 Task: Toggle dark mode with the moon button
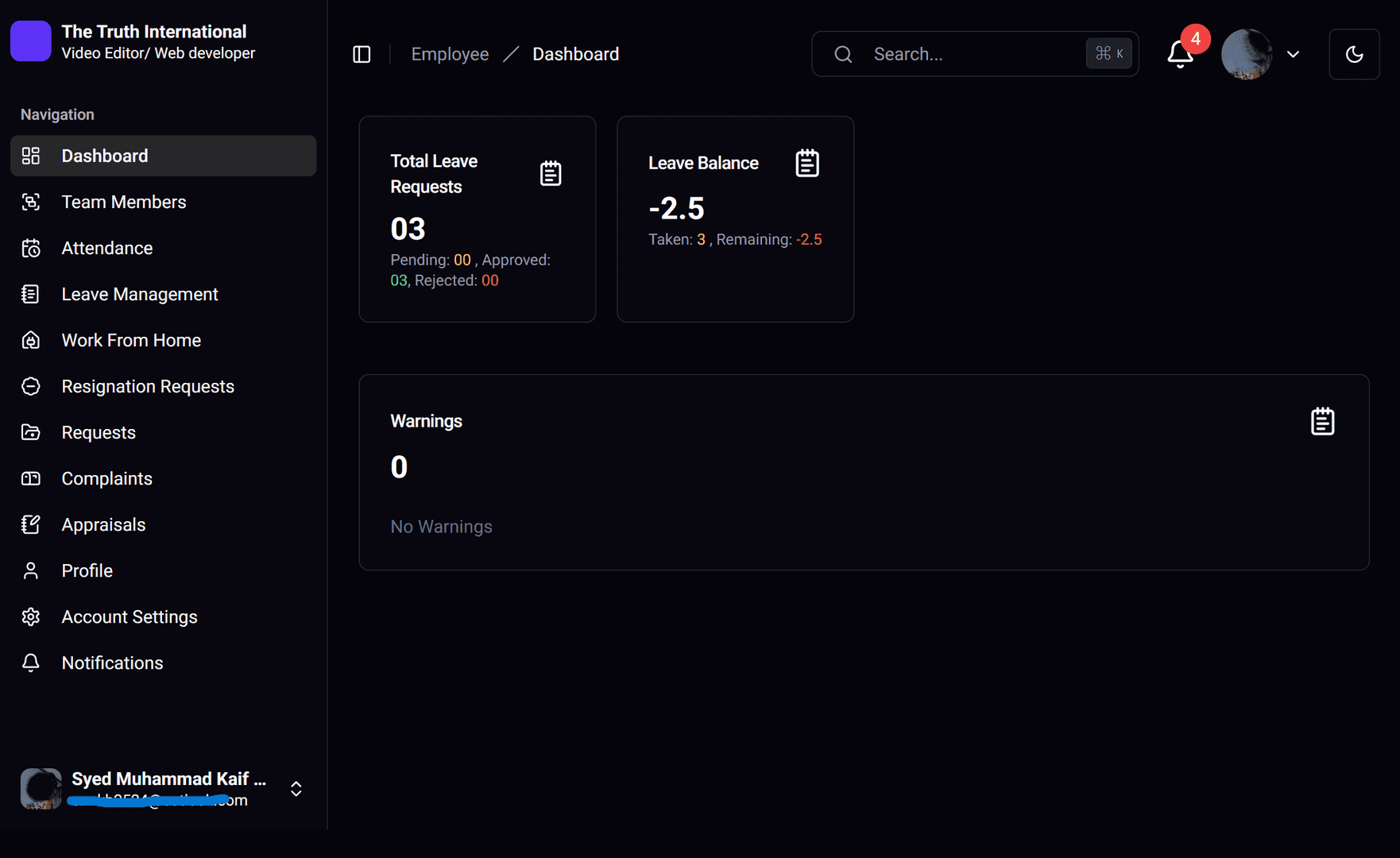1354,54
